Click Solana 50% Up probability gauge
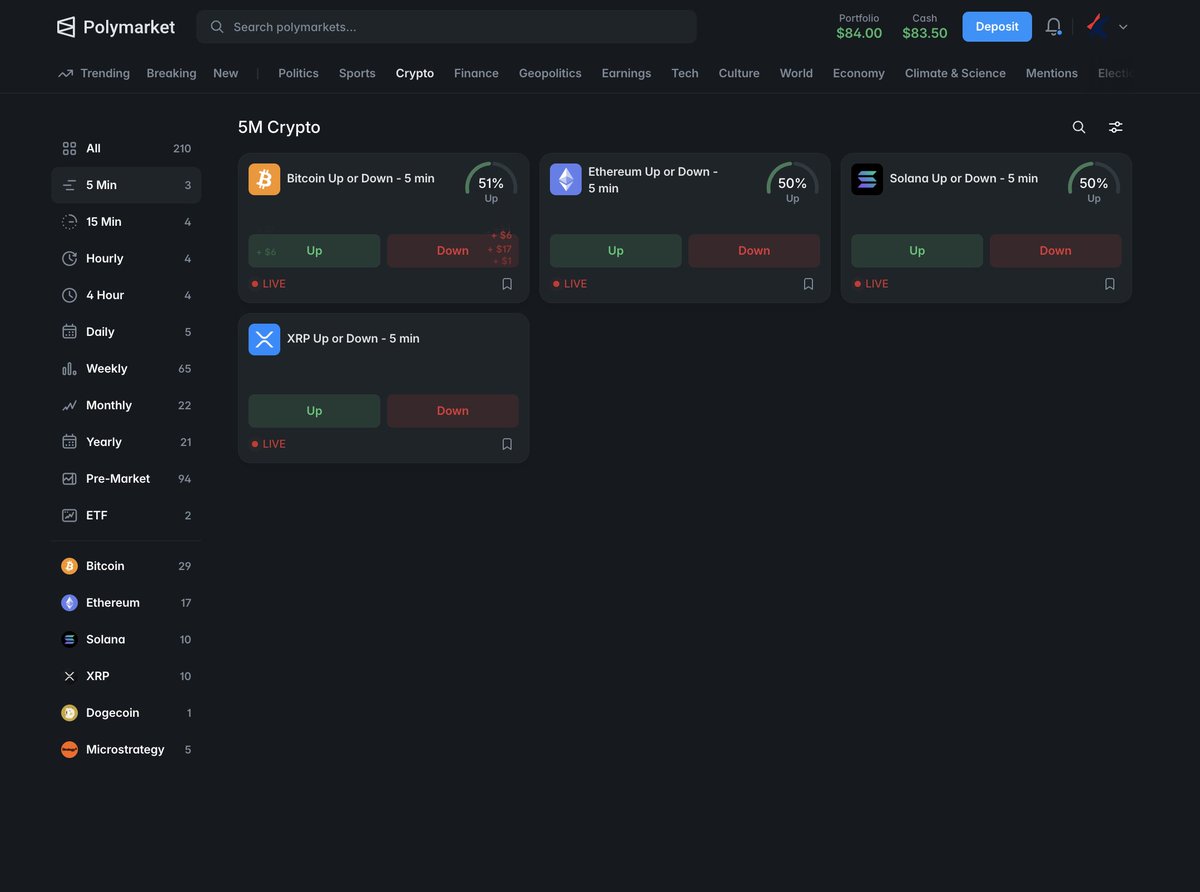The height and width of the screenshot is (892, 1200). click(x=1094, y=184)
